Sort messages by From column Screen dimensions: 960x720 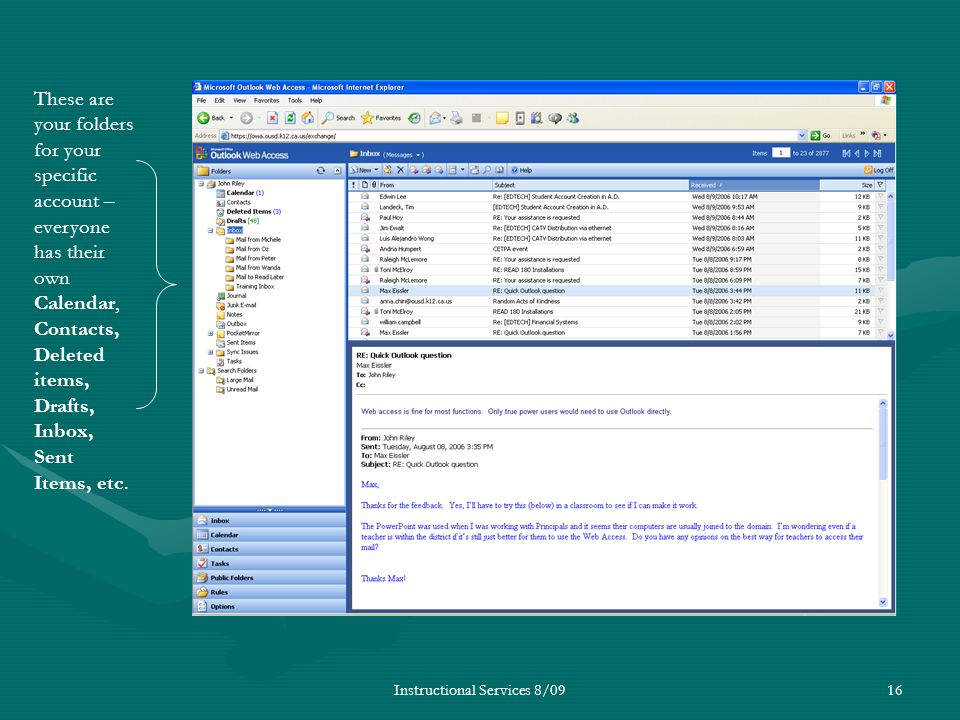point(435,185)
